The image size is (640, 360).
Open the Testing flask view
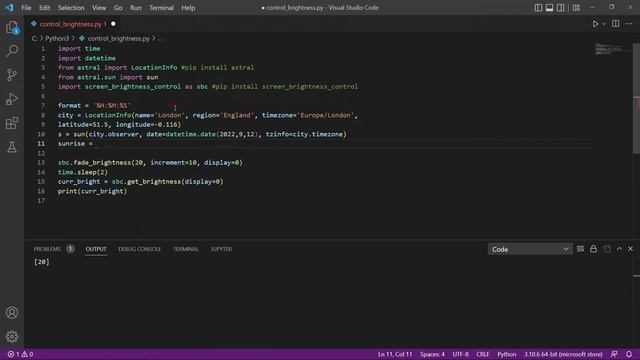click(12, 147)
